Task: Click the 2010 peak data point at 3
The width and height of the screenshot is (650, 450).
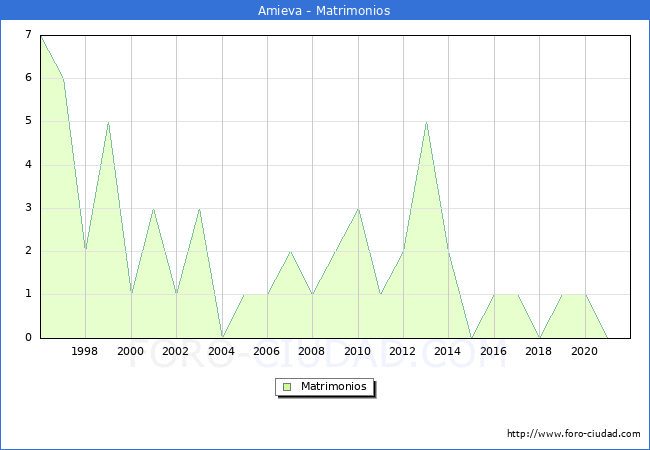Action: 358,209
